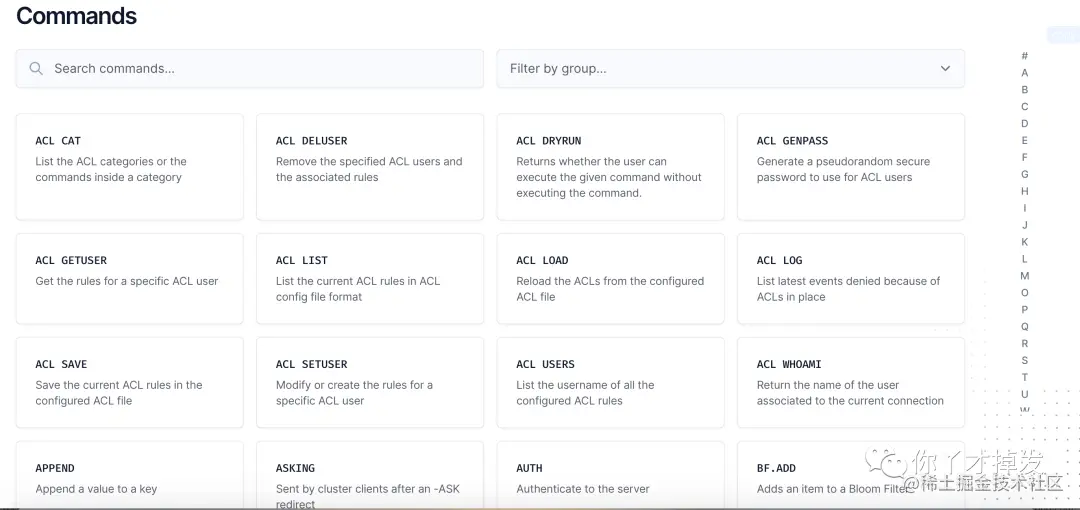Click the Commands page heading
The image size is (1080, 510).
pyautogui.click(x=76, y=16)
